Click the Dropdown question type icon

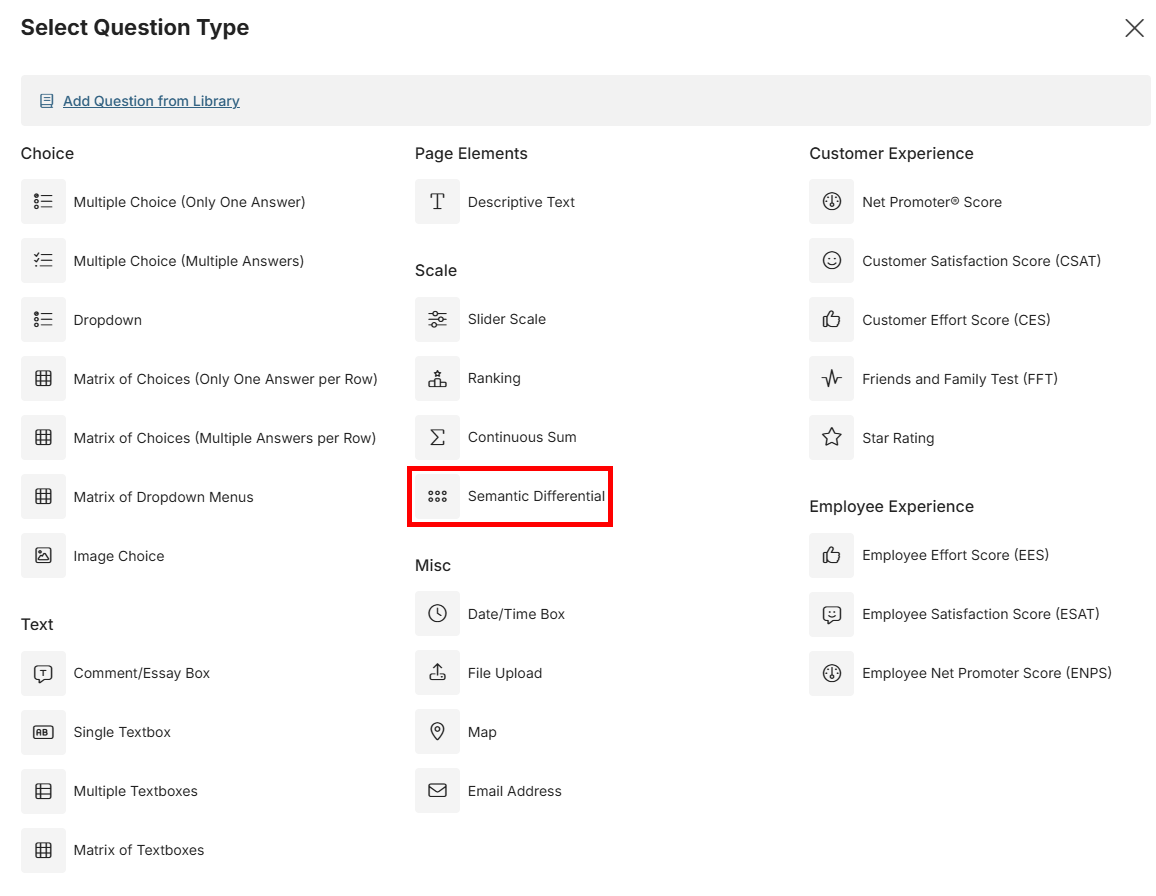click(43, 319)
